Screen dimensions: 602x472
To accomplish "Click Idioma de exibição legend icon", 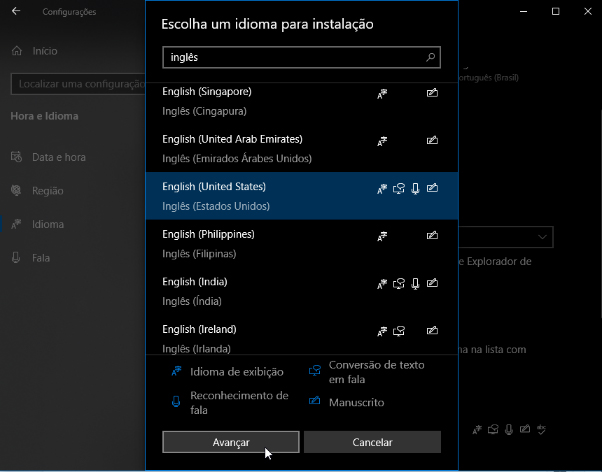I will 176,371.
